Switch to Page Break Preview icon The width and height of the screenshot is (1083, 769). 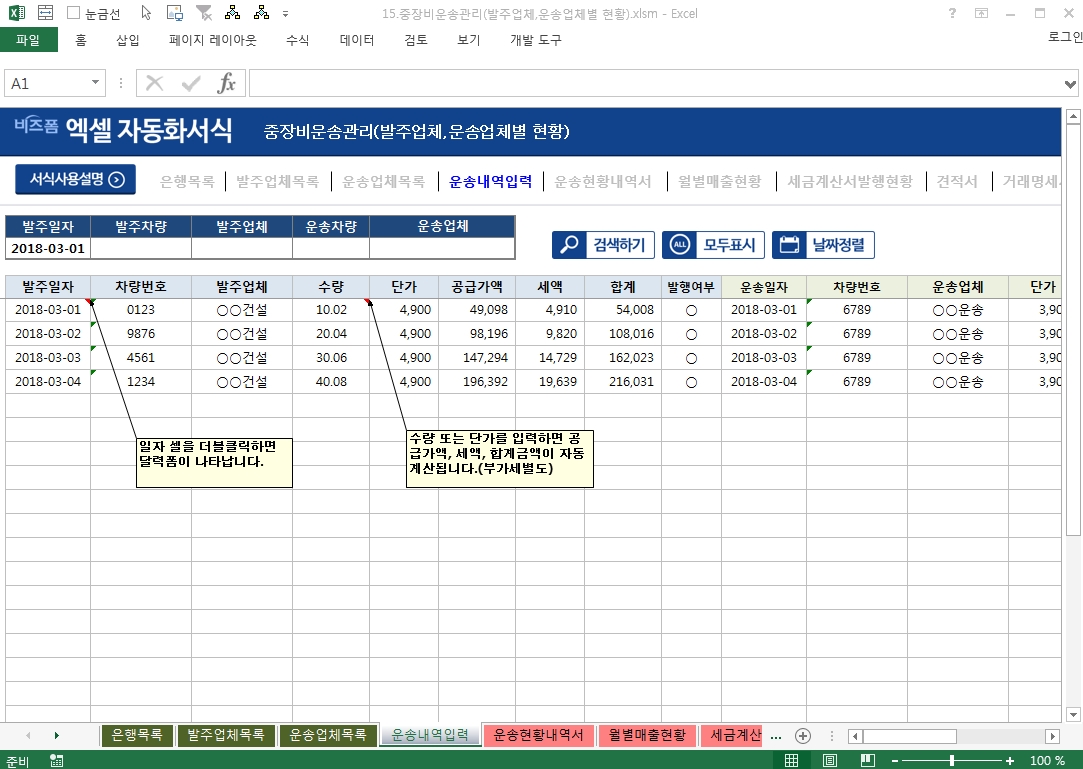pos(866,761)
